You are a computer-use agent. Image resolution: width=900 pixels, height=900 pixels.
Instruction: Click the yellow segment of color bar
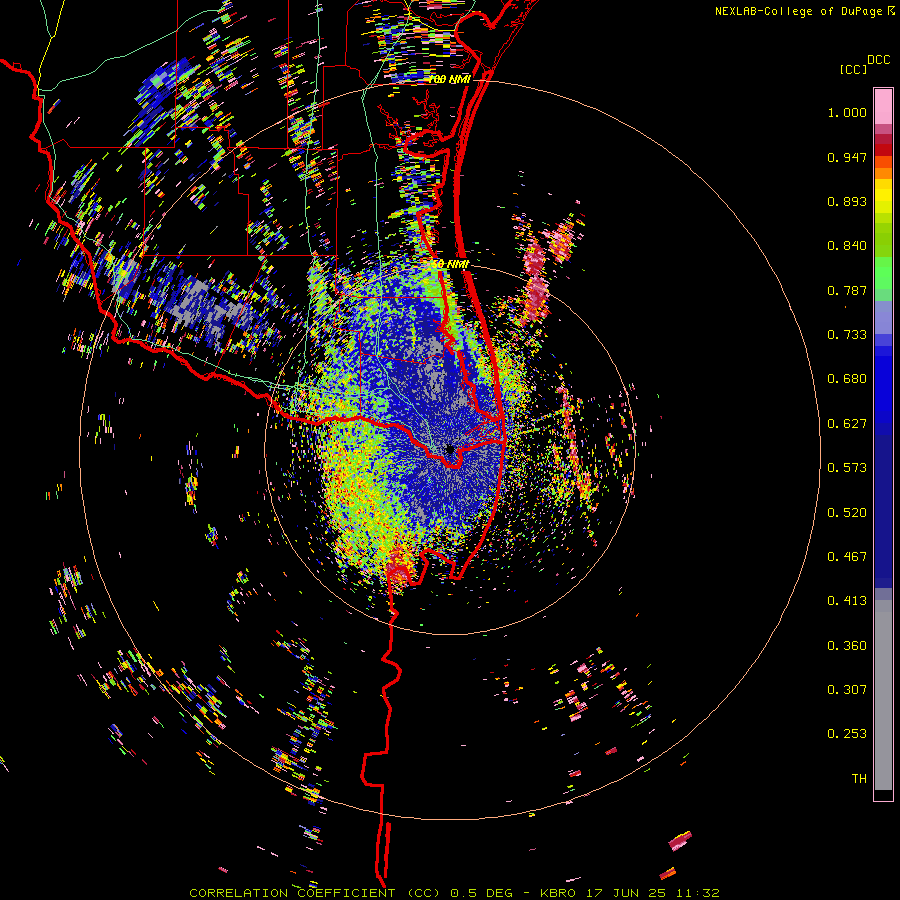click(883, 196)
